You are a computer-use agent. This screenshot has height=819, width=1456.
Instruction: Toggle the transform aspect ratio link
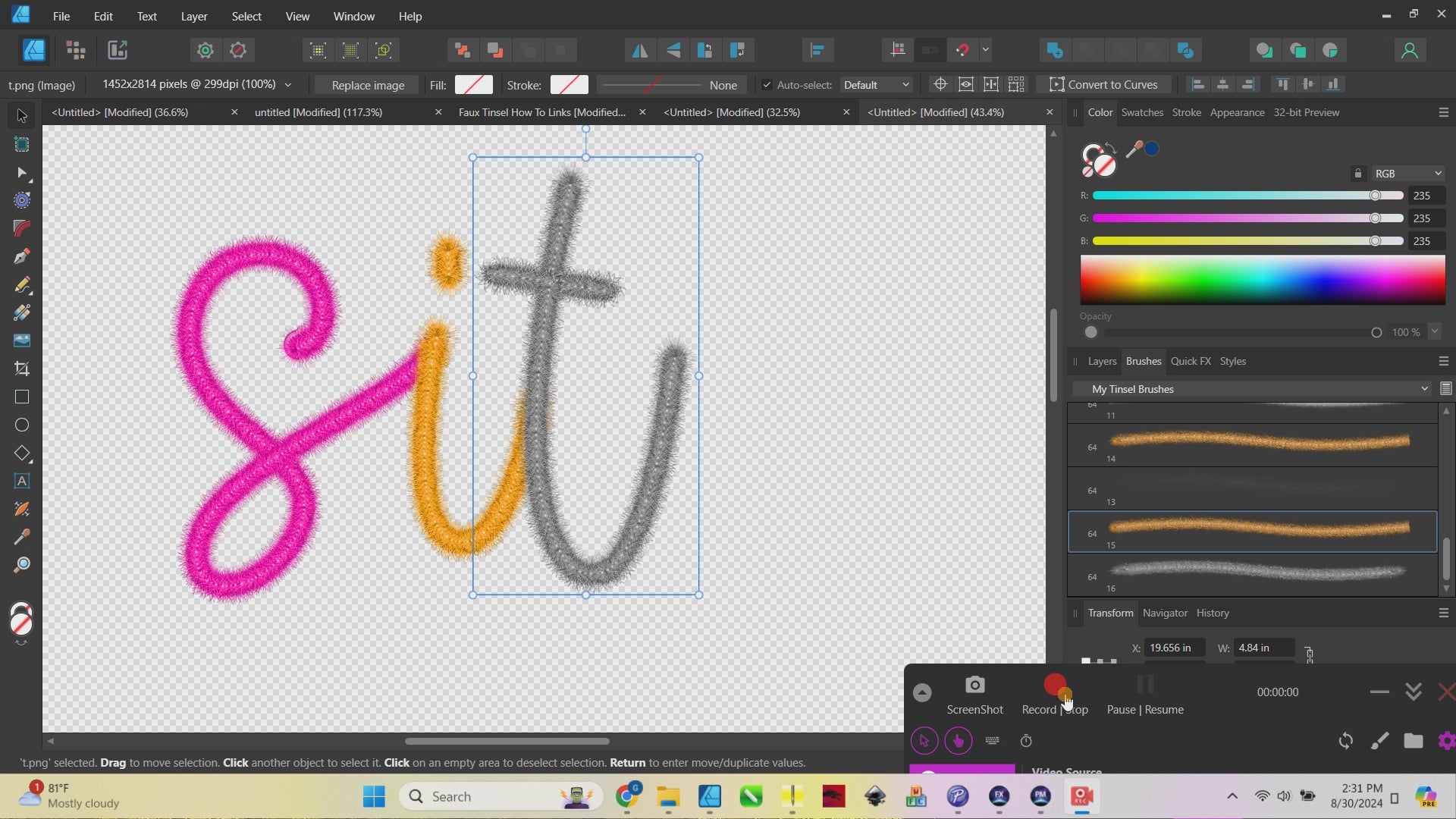[1309, 654]
